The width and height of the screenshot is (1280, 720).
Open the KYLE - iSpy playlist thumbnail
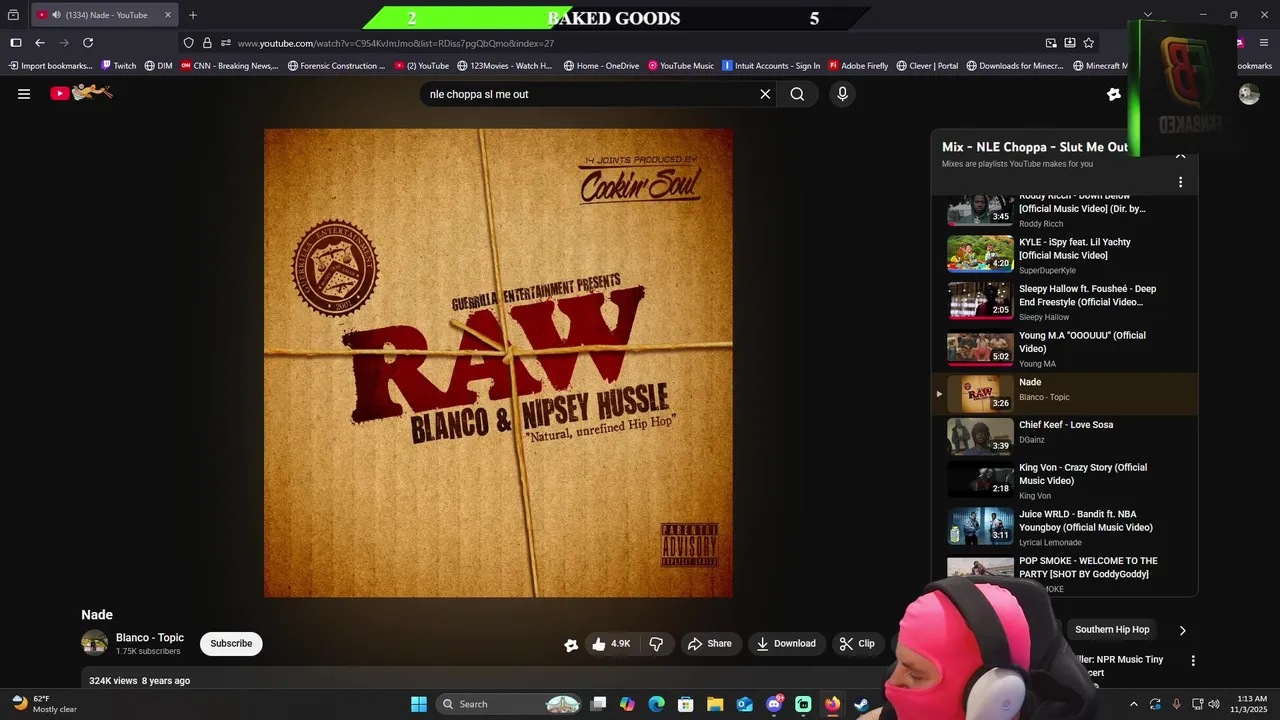click(980, 254)
